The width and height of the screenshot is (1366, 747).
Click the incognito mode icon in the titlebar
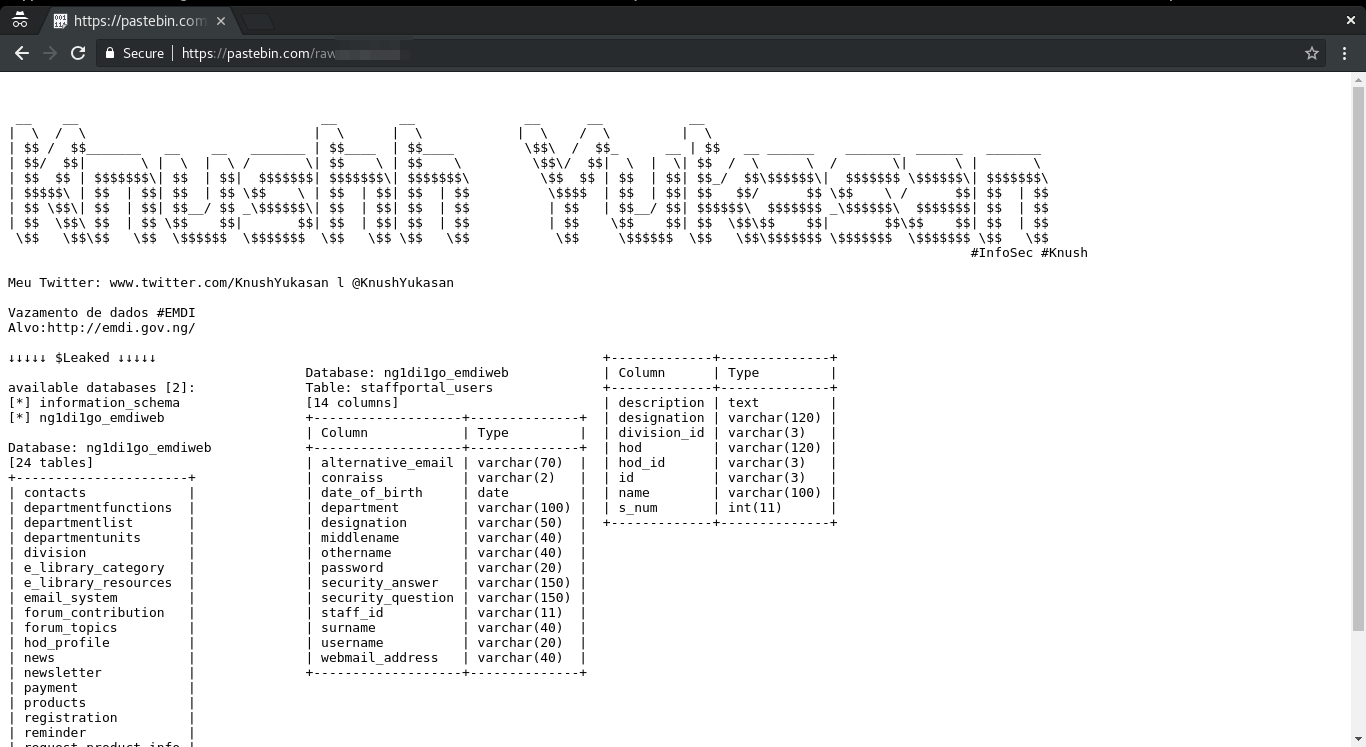coord(20,18)
